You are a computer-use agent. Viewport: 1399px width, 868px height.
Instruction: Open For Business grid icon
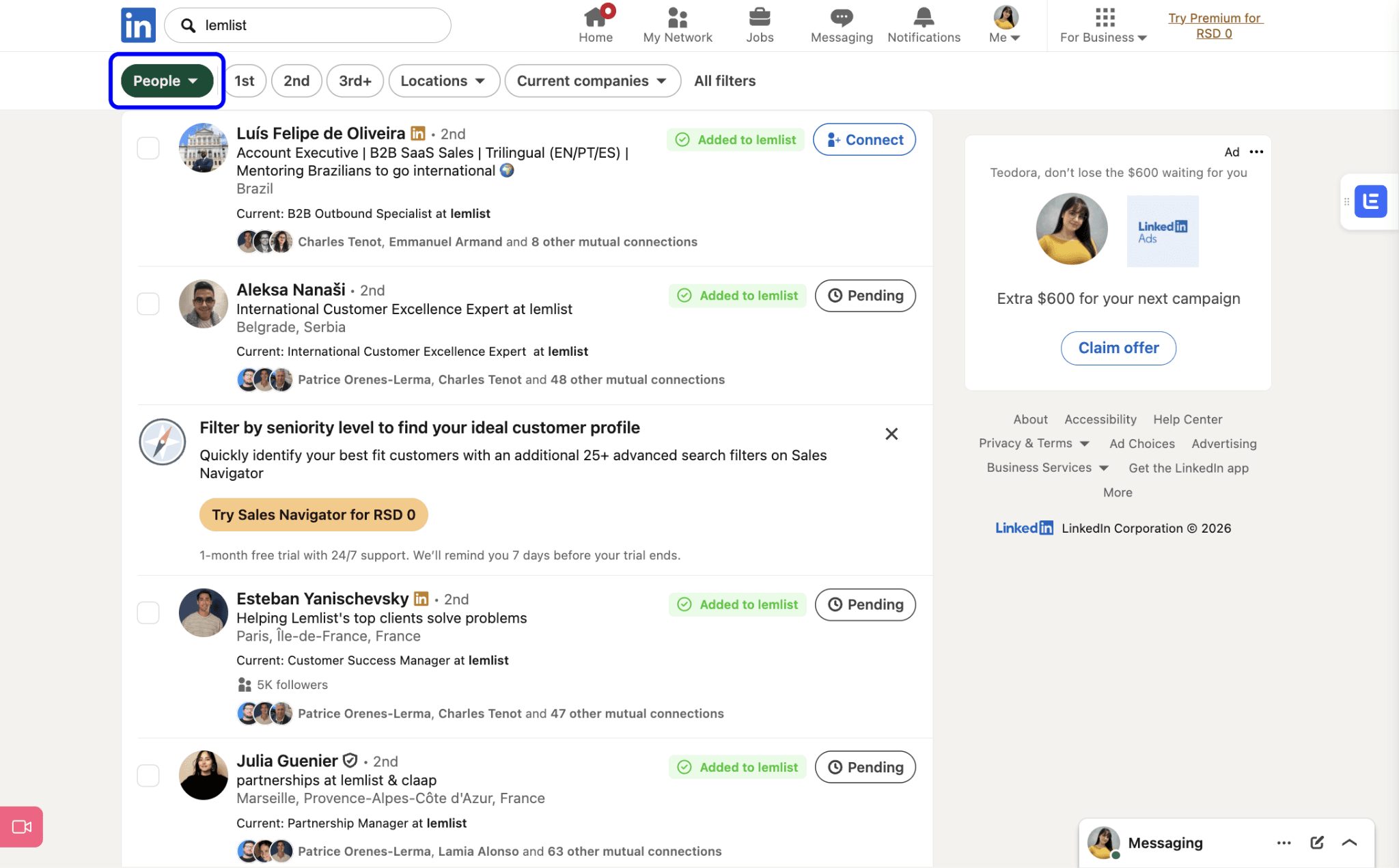(1105, 17)
